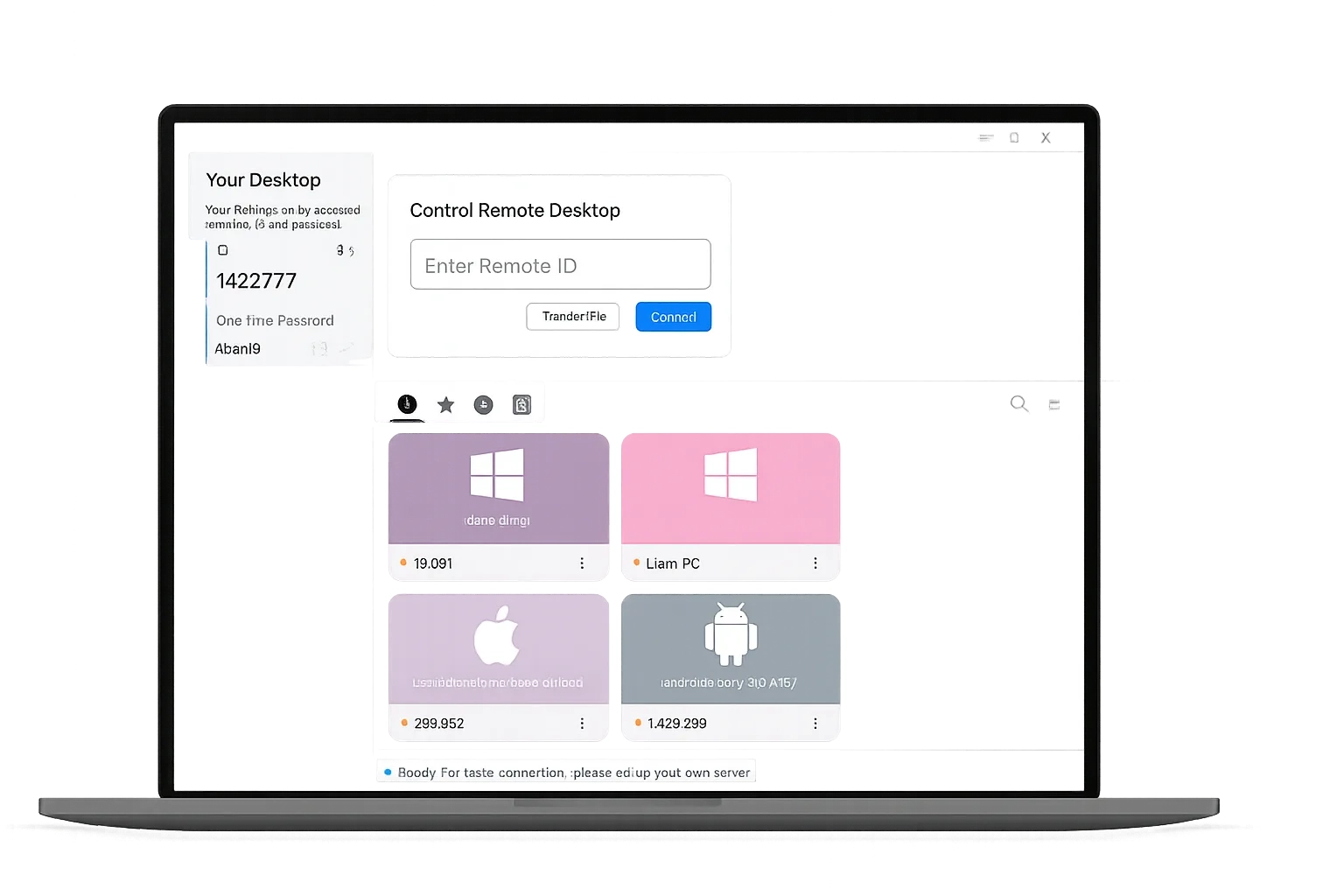Open the options icon right of ID panel
The width and height of the screenshot is (1344, 896).
click(346, 251)
